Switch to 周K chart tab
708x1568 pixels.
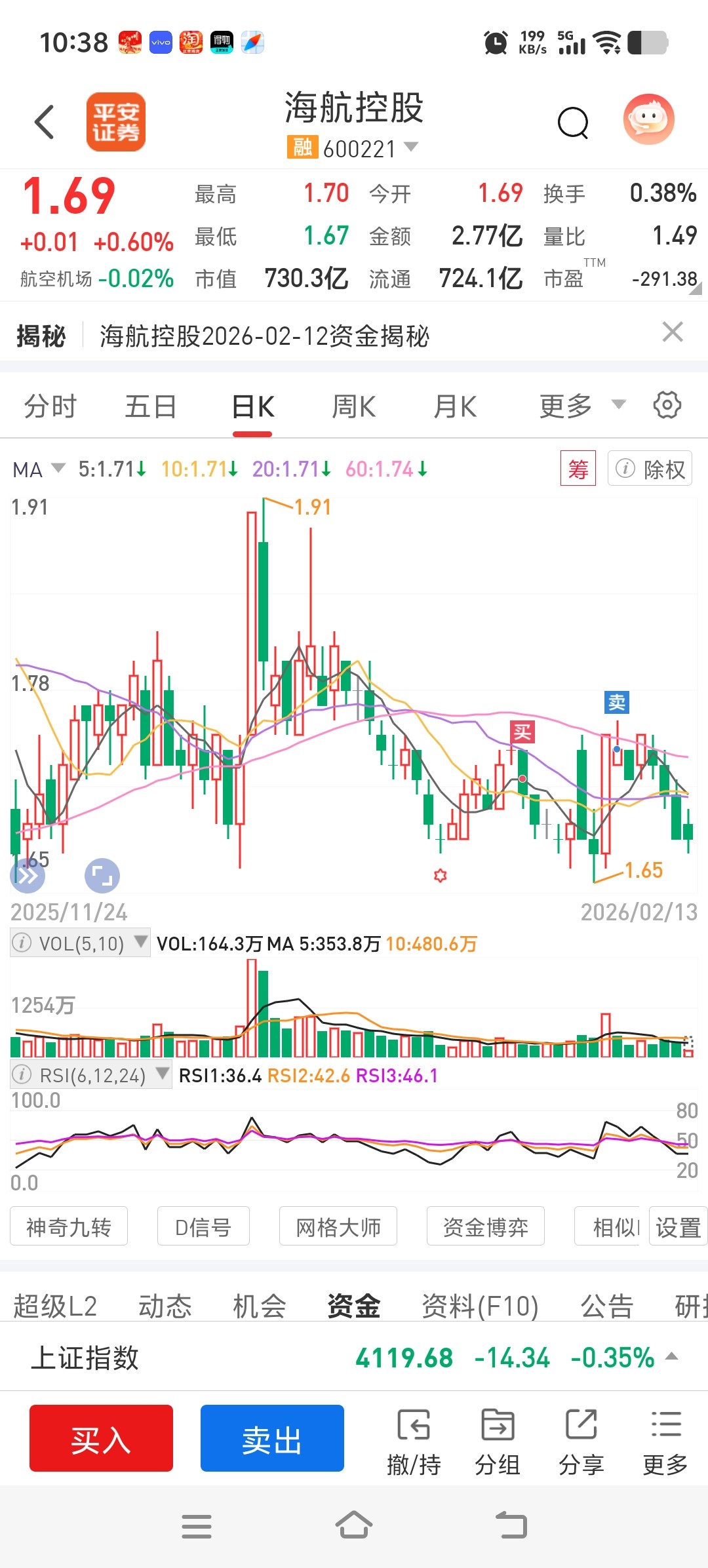click(354, 406)
